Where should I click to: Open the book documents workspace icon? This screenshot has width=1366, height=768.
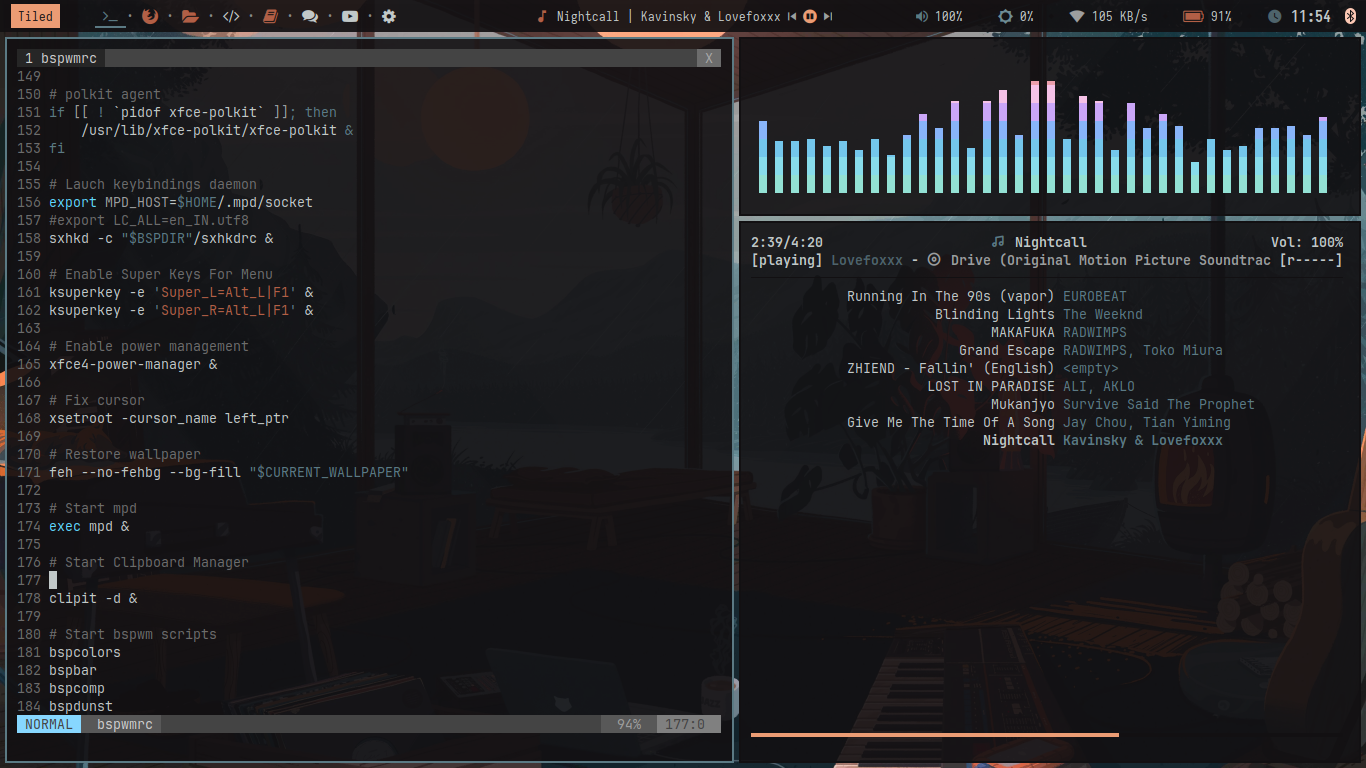coord(269,16)
